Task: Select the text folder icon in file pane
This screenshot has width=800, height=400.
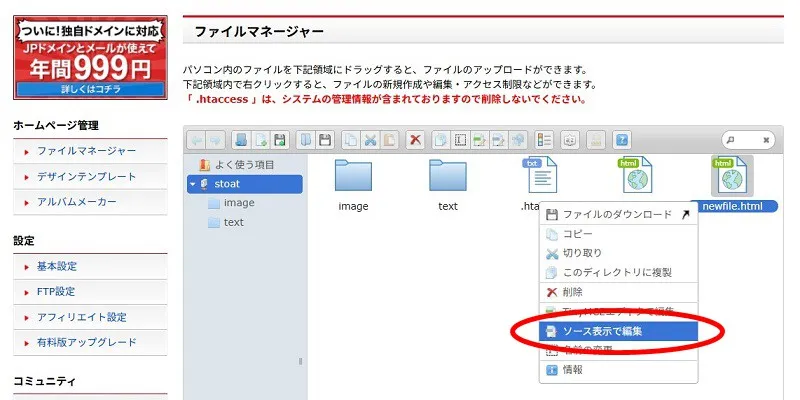Action: 447,175
